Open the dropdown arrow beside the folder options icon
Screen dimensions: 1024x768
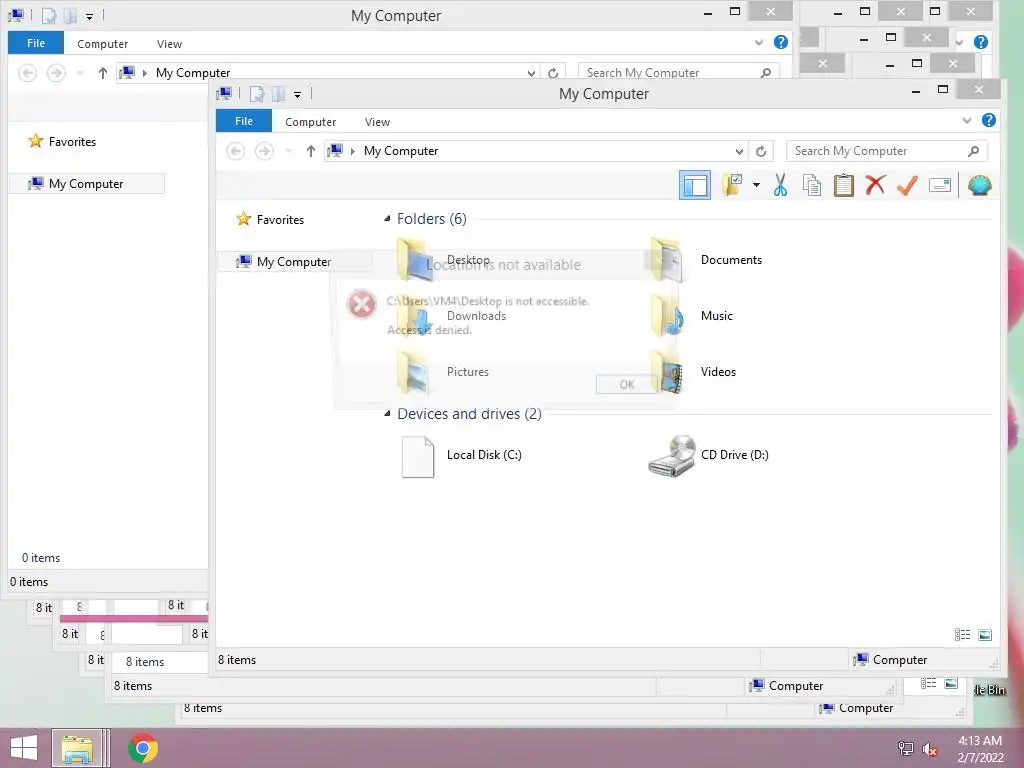[x=756, y=185]
